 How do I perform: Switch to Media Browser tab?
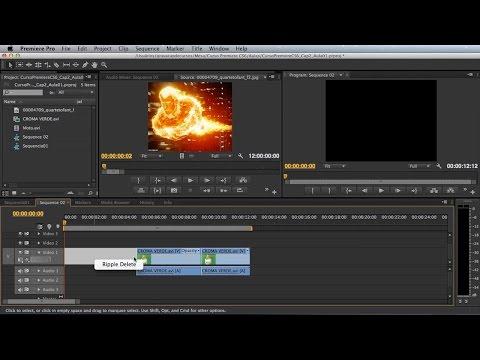tap(115, 203)
